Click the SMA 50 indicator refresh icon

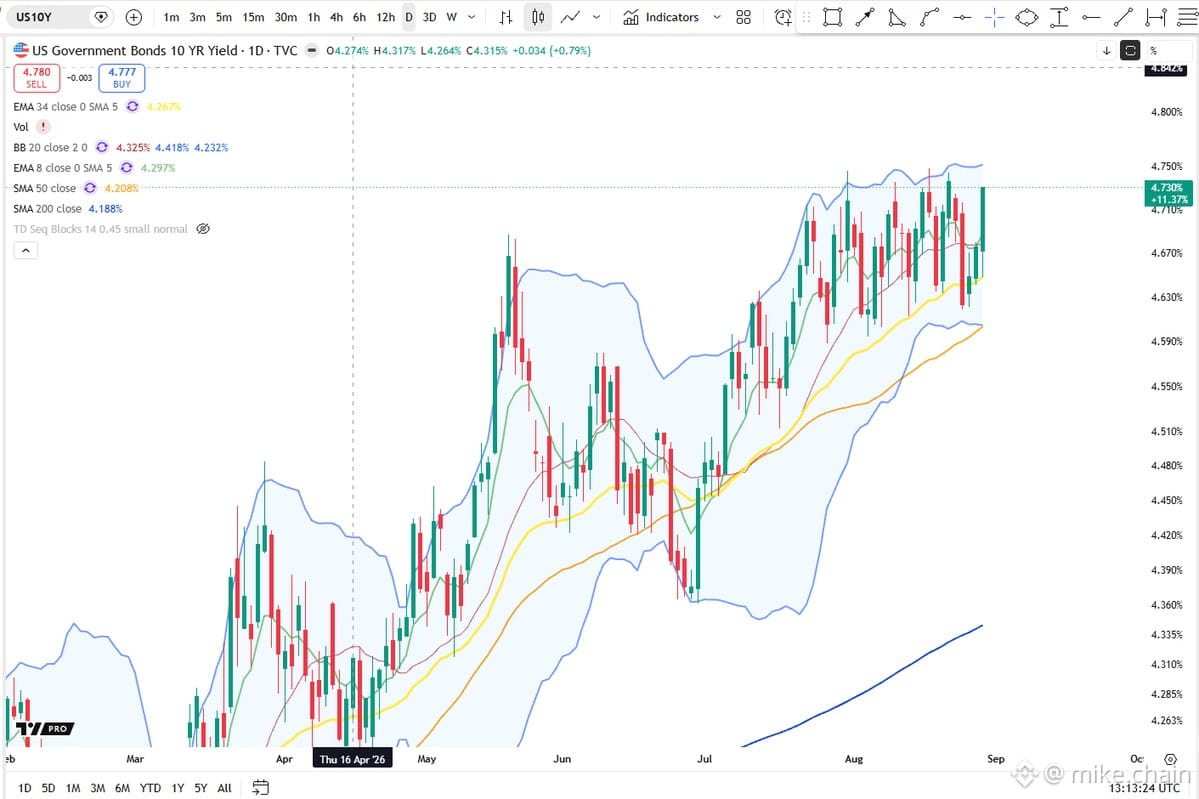click(89, 188)
